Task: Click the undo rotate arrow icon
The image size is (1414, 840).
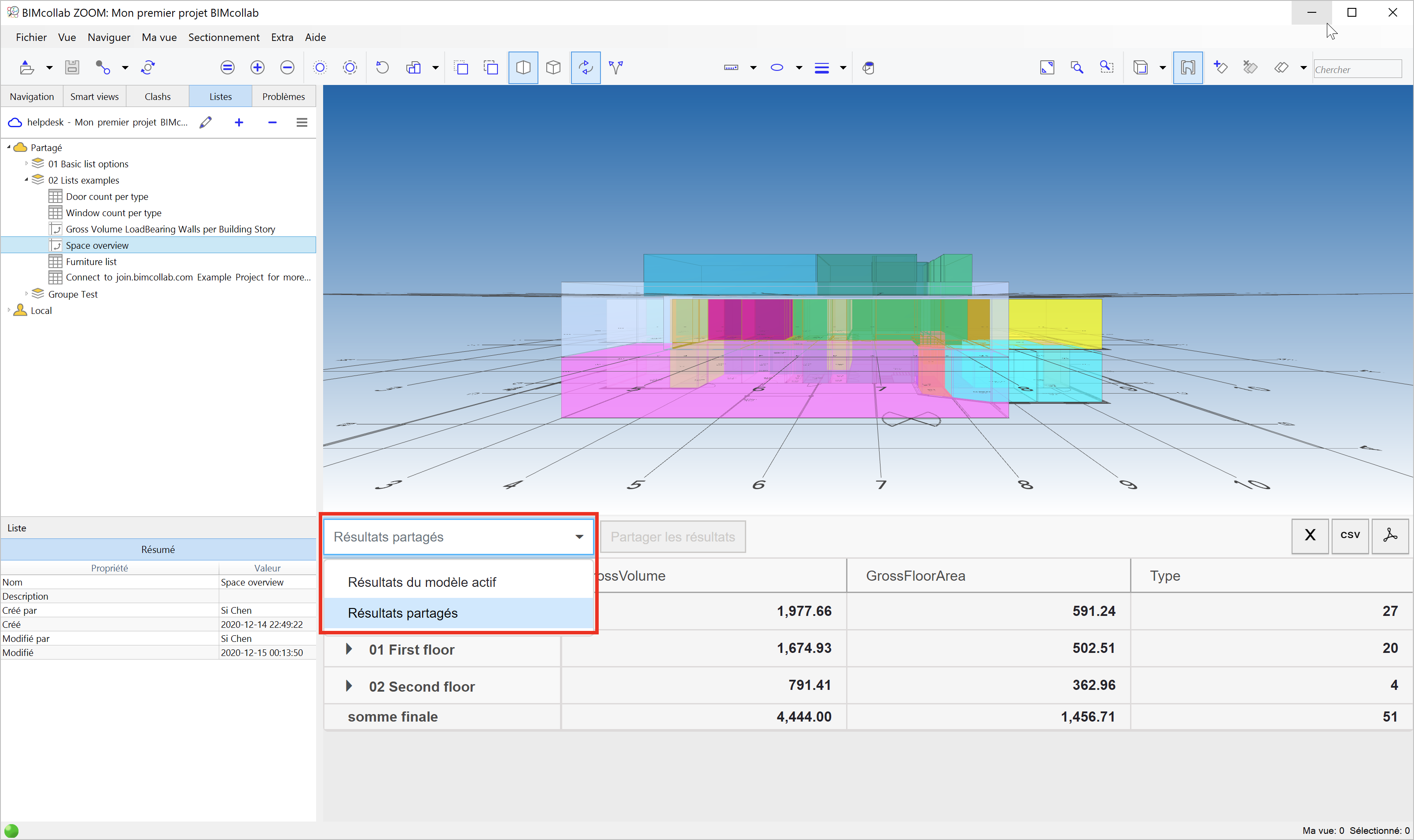Action: point(383,68)
